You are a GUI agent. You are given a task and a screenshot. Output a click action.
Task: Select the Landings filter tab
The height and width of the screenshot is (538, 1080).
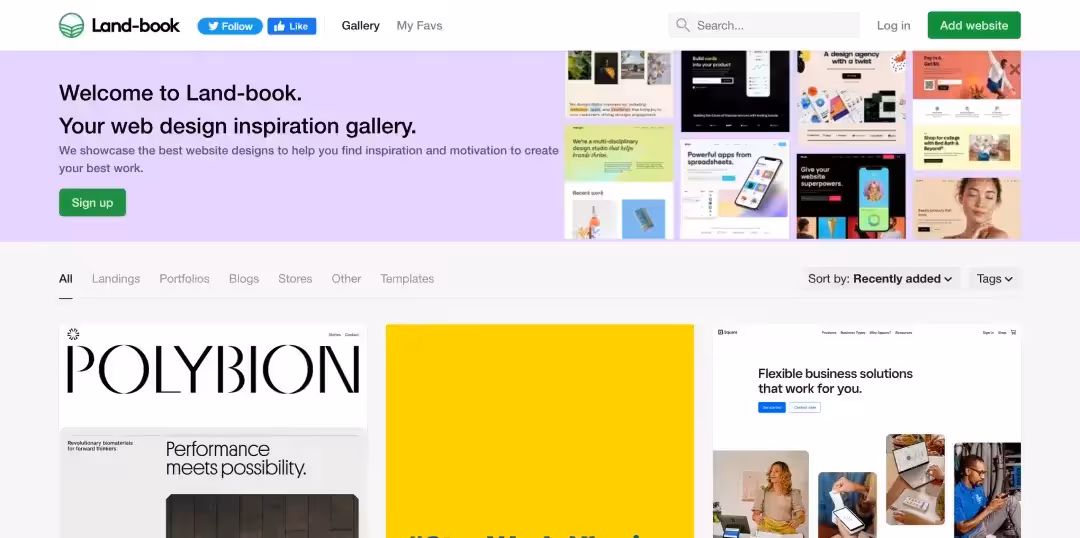point(116,279)
